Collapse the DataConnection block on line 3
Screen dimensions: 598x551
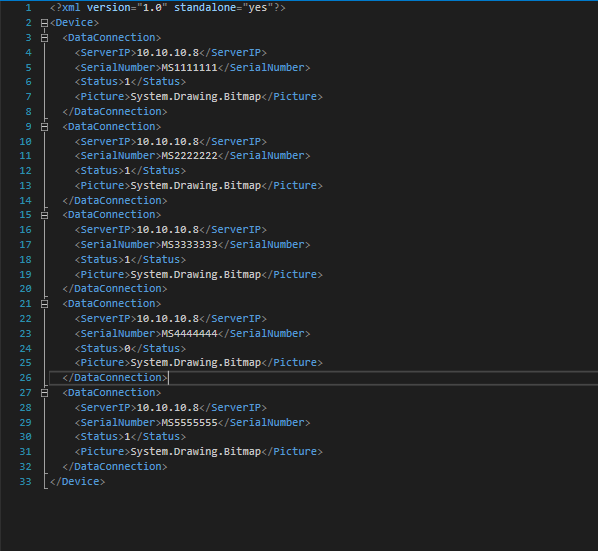(x=44, y=38)
